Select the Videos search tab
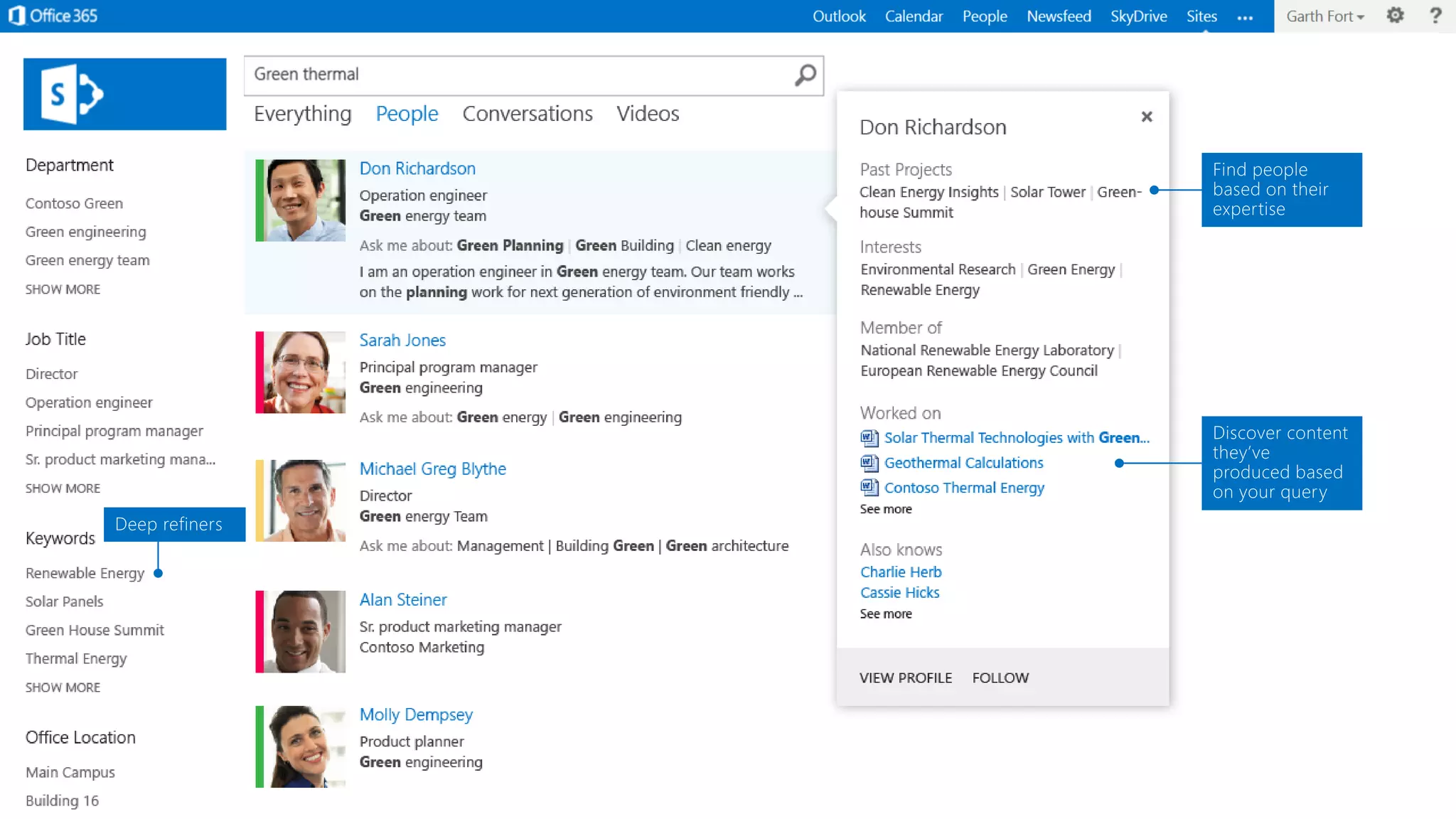The width and height of the screenshot is (1456, 819). click(647, 114)
